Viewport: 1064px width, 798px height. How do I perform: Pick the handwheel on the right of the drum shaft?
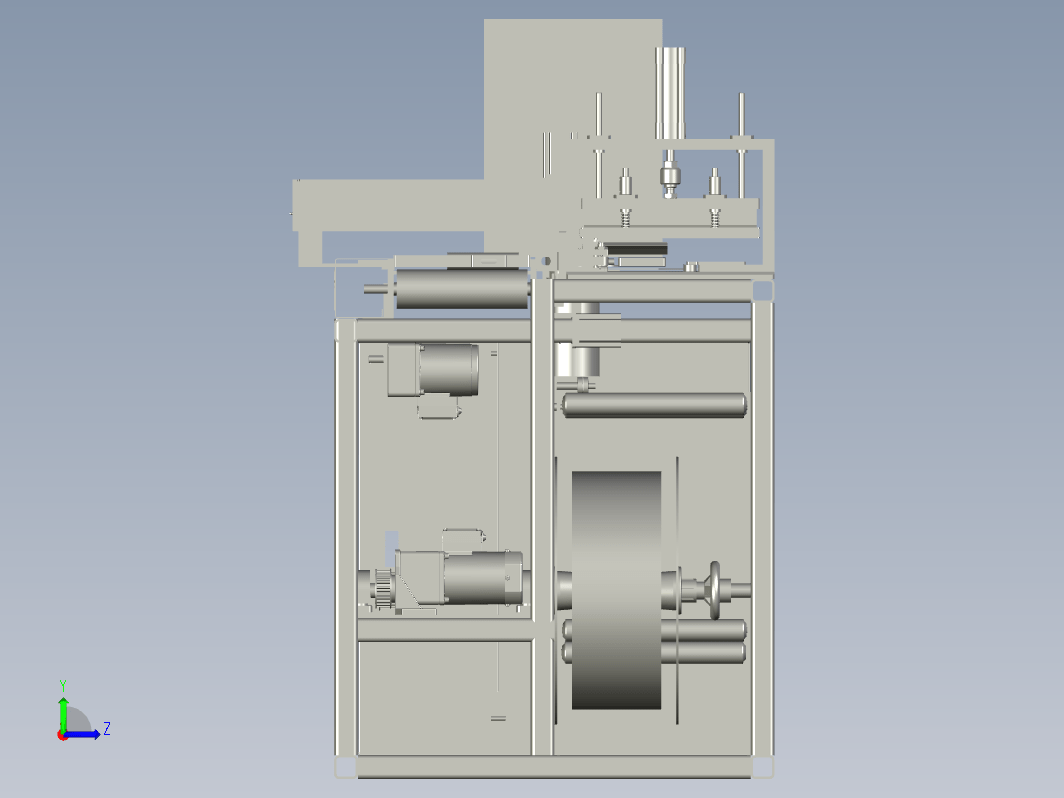(715, 590)
